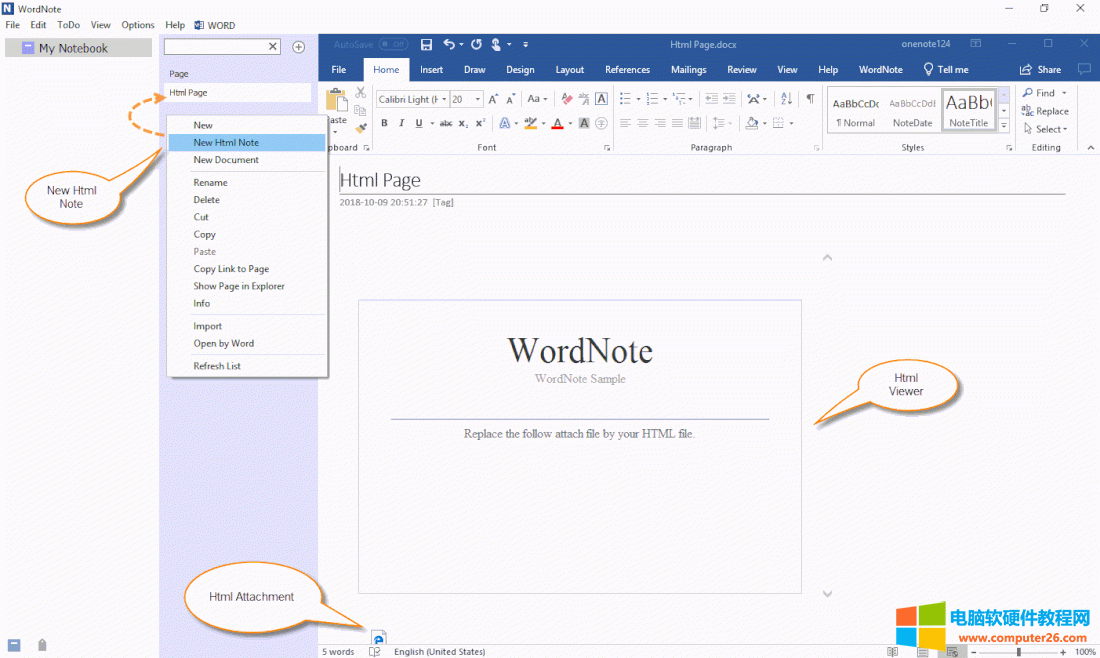
Task: Open the bulleted list icon
Action: click(x=626, y=99)
